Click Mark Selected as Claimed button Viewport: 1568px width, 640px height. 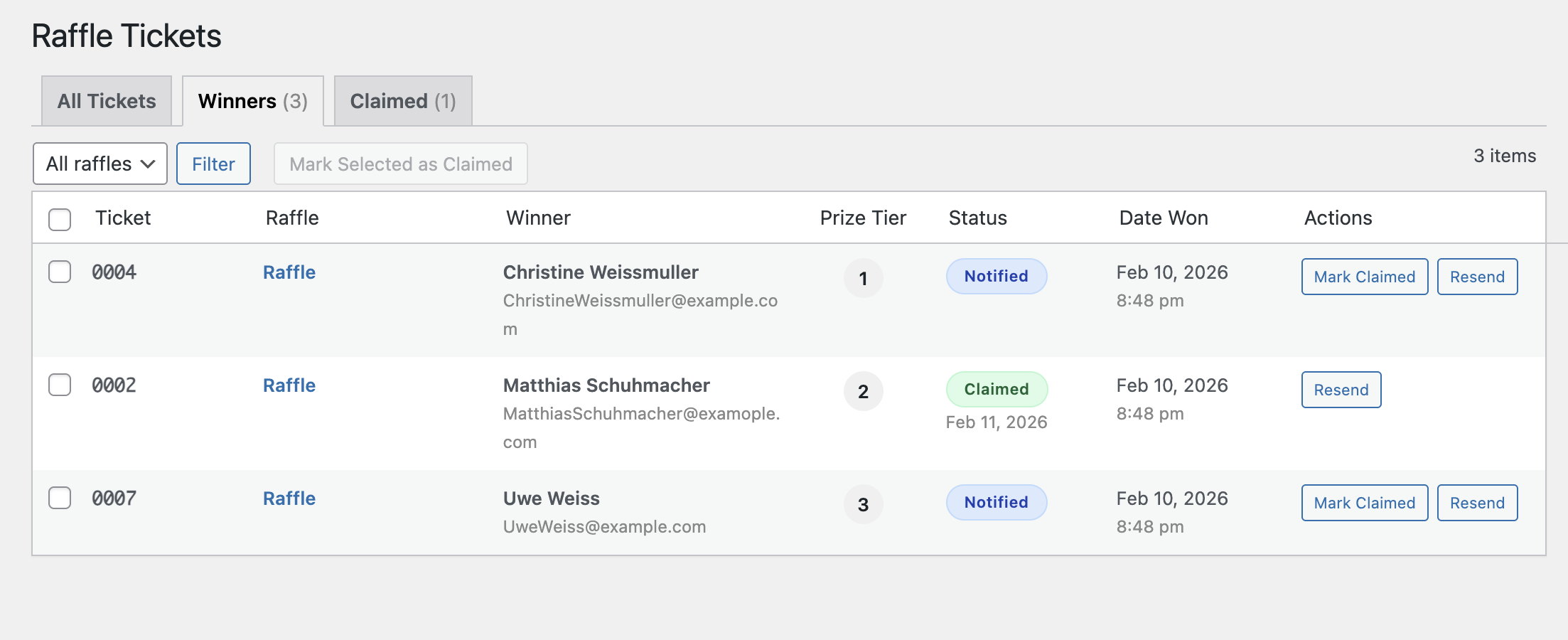(x=400, y=164)
